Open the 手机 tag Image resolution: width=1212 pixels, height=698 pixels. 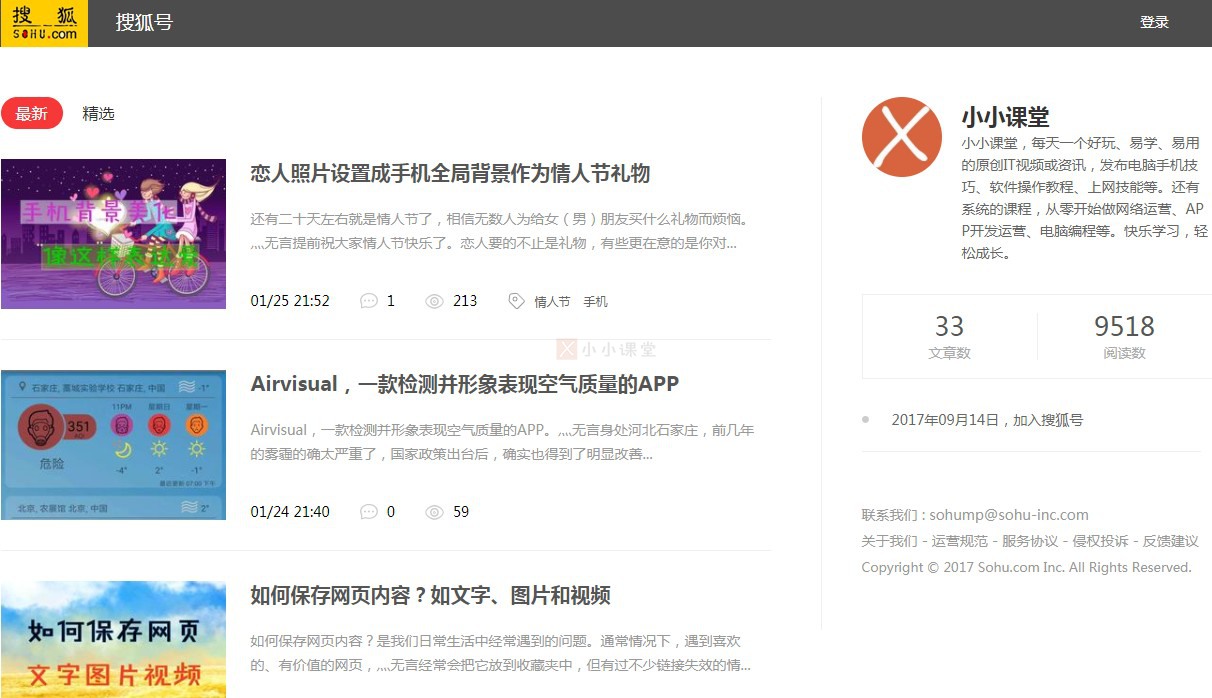point(595,301)
